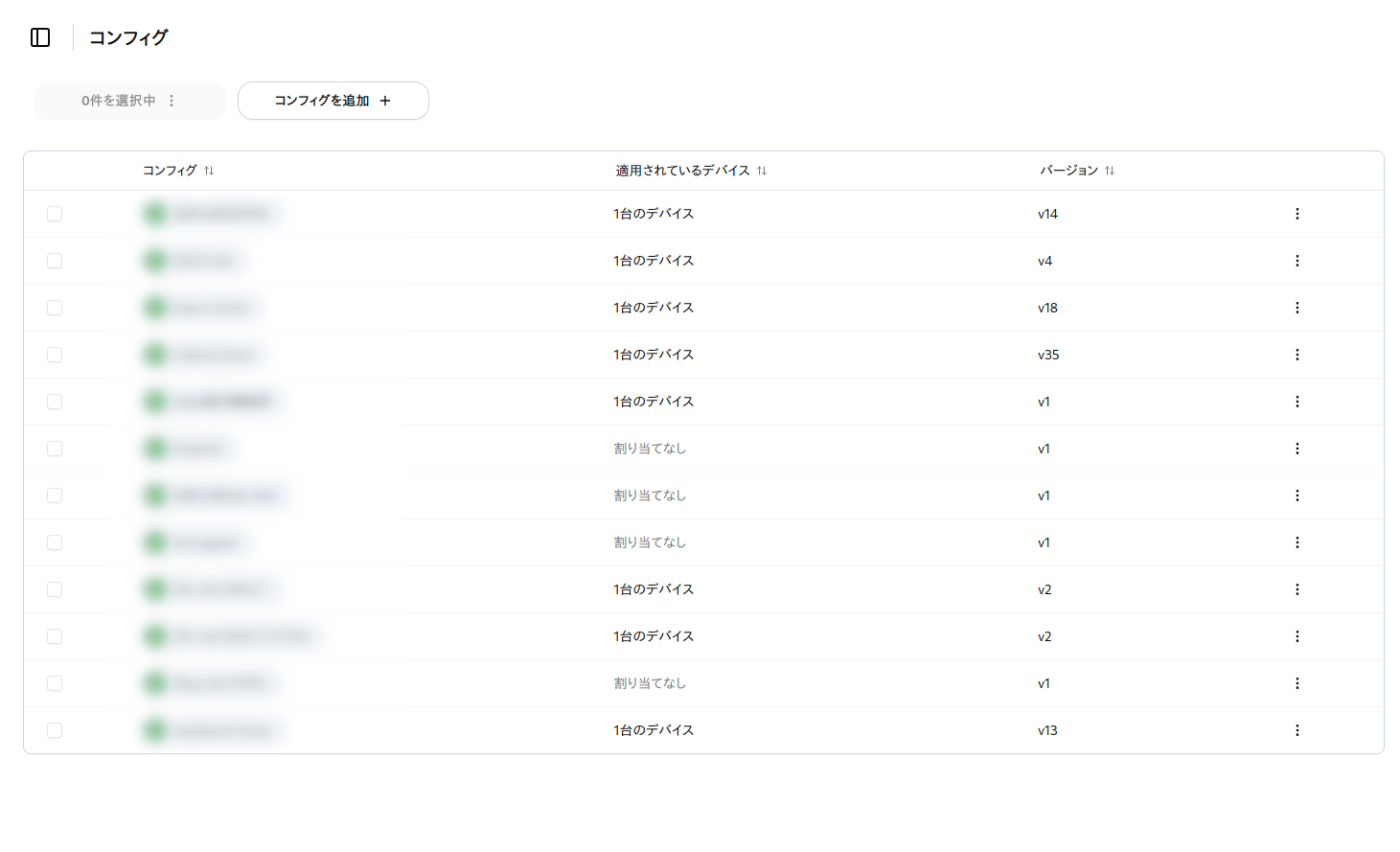Collapse the sidebar with the panel icon
This screenshot has width=1400, height=852.
pos(39,36)
